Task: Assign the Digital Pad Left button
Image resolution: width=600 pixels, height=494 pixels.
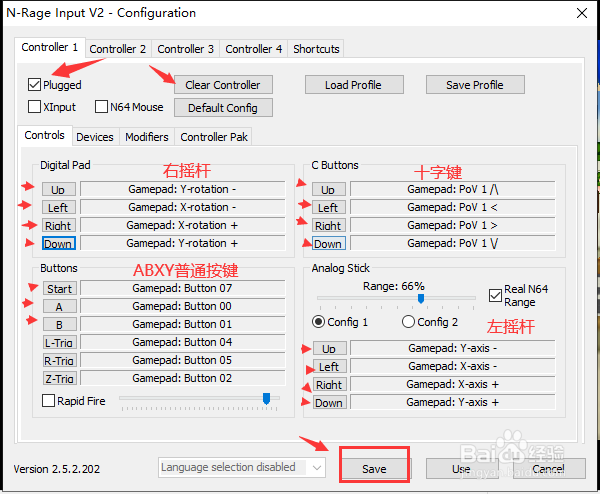Action: [59, 207]
